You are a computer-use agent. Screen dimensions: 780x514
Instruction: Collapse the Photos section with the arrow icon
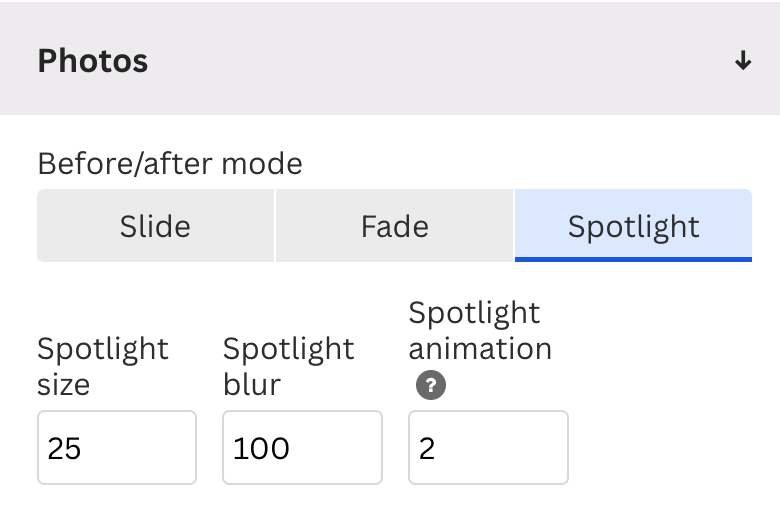coord(742,61)
